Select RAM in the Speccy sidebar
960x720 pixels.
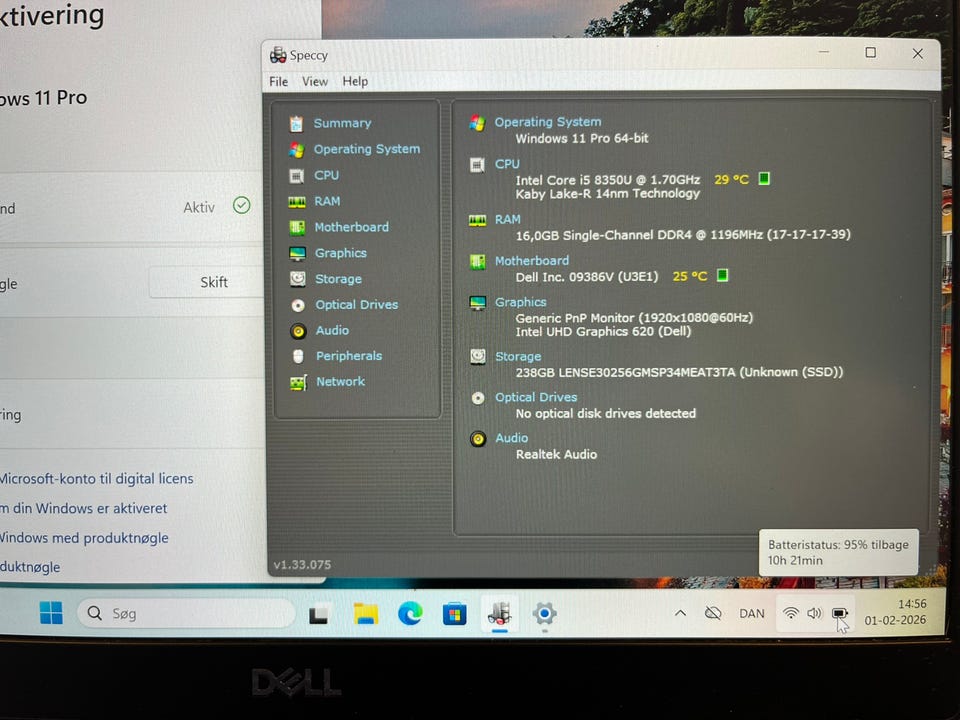(x=327, y=201)
